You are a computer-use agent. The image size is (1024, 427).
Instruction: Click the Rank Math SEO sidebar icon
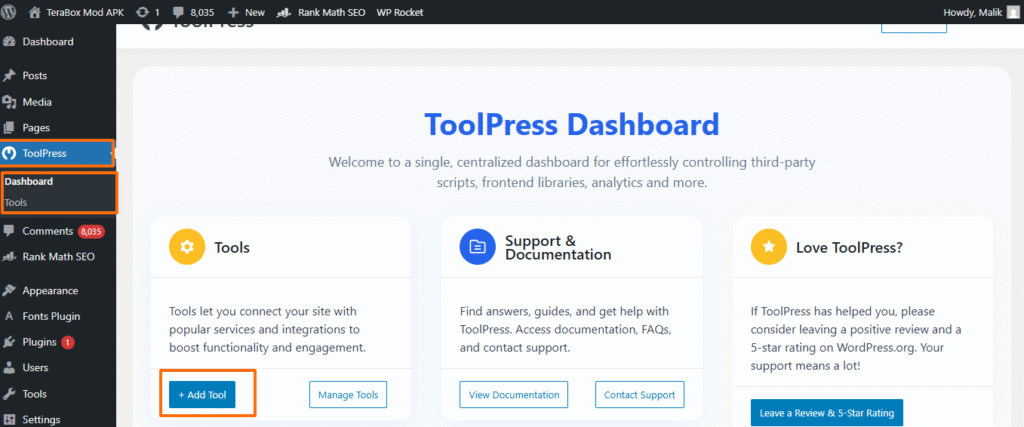[9, 257]
